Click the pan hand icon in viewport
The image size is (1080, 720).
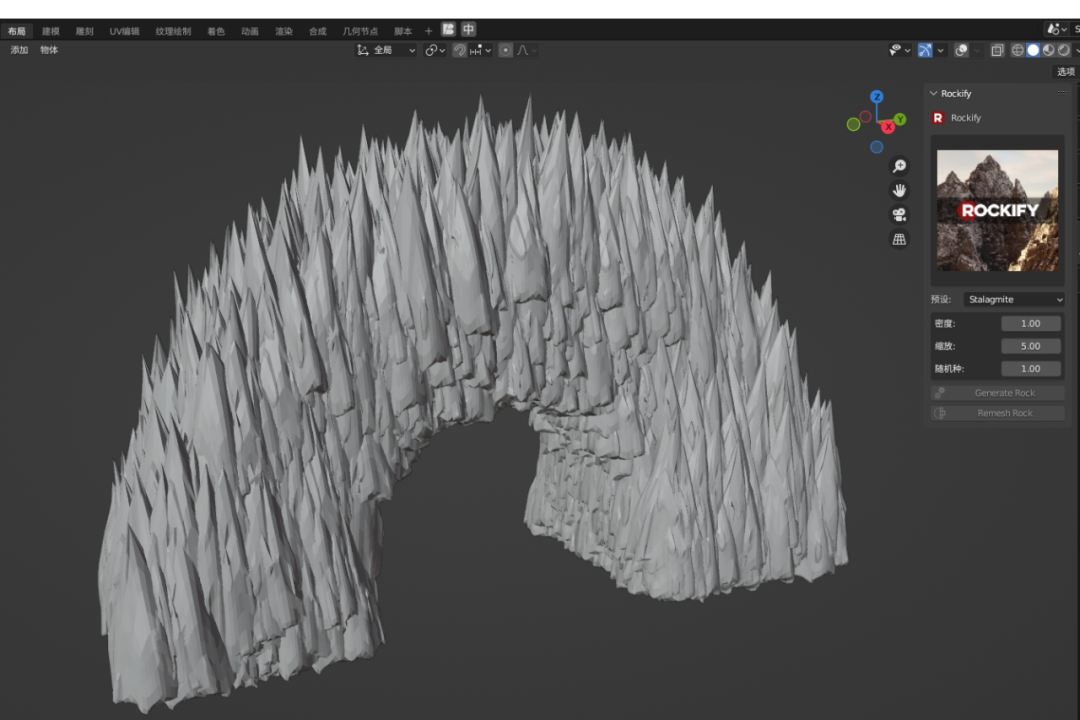click(899, 190)
